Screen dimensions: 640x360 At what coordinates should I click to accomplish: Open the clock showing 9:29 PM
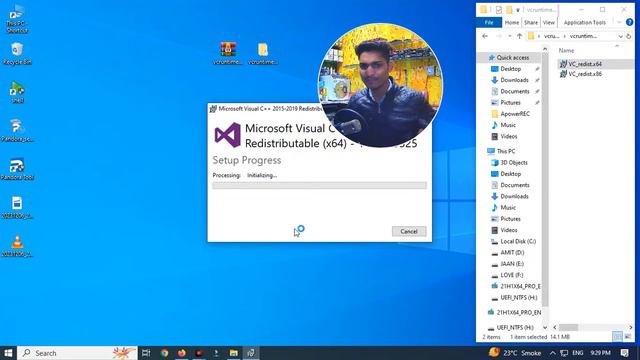click(x=600, y=353)
